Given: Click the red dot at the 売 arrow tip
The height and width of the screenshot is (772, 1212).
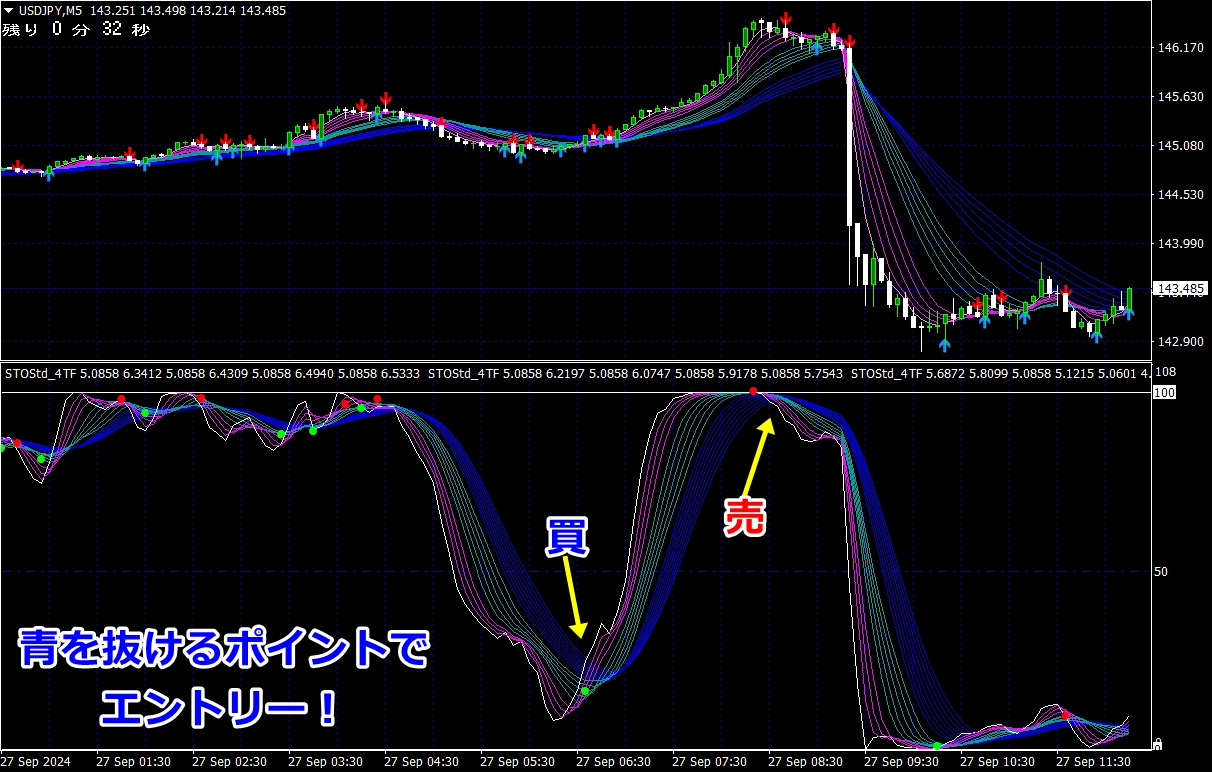Looking at the screenshot, I should point(753,391).
